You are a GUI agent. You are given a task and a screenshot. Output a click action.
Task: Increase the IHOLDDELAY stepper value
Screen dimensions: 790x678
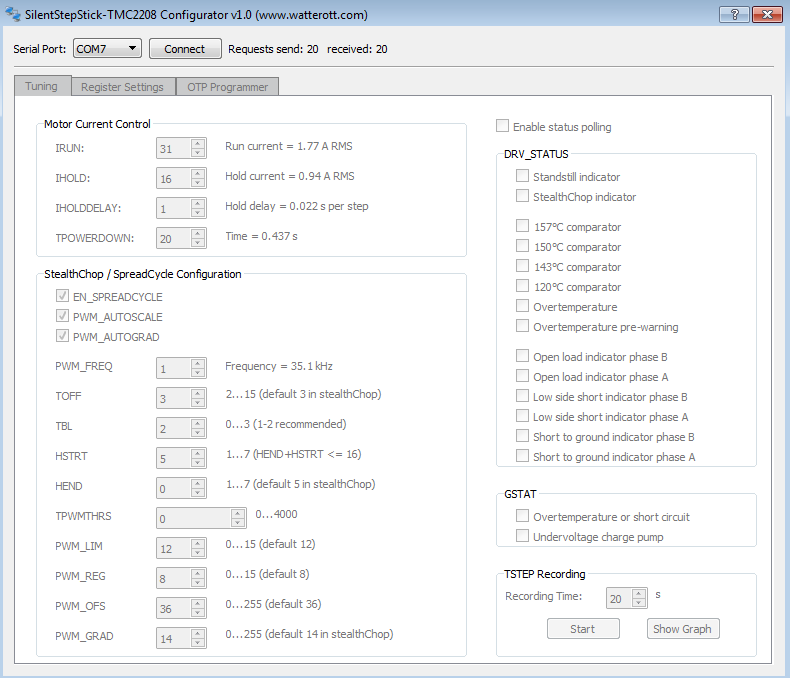pos(199,204)
